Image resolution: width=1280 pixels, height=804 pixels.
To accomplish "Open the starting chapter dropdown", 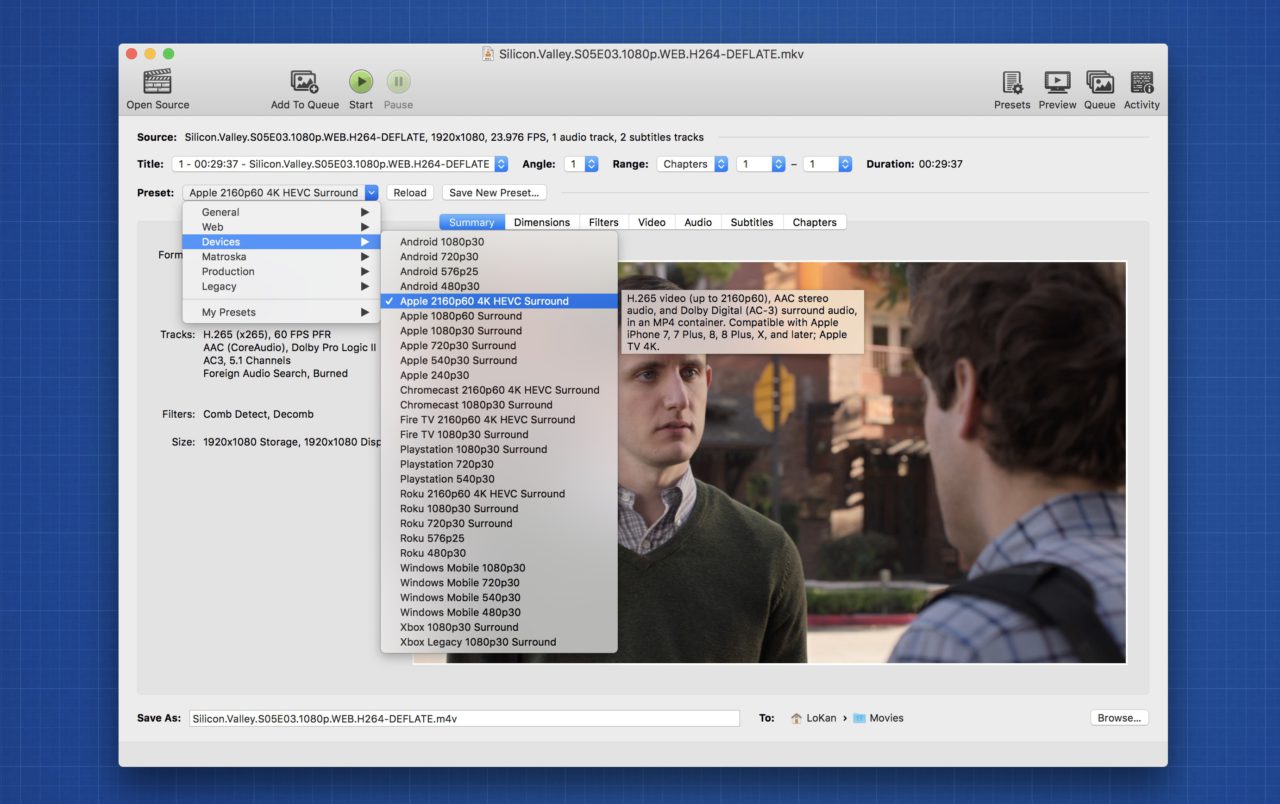I will click(761, 164).
